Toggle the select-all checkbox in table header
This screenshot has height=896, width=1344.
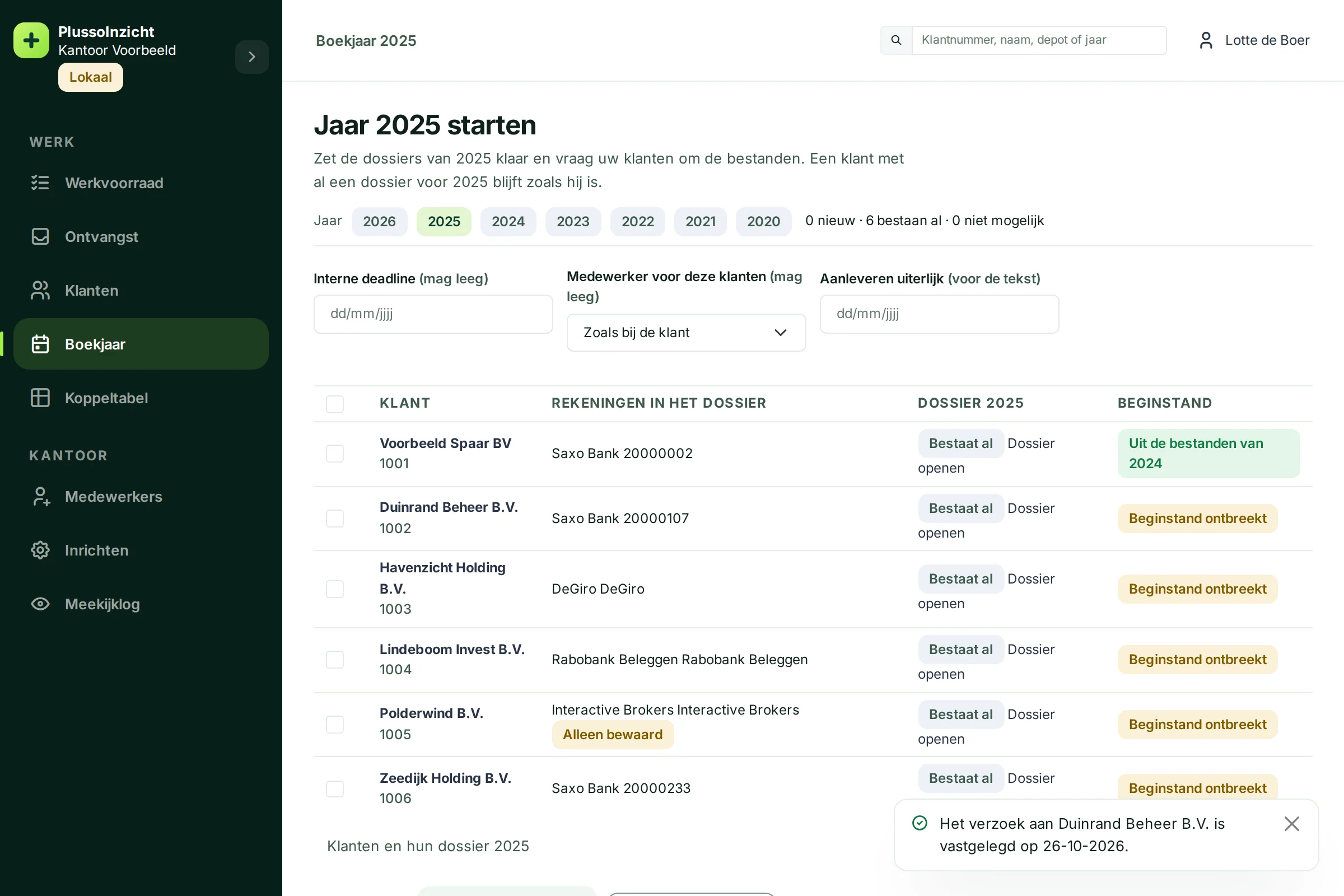pyautogui.click(x=335, y=404)
